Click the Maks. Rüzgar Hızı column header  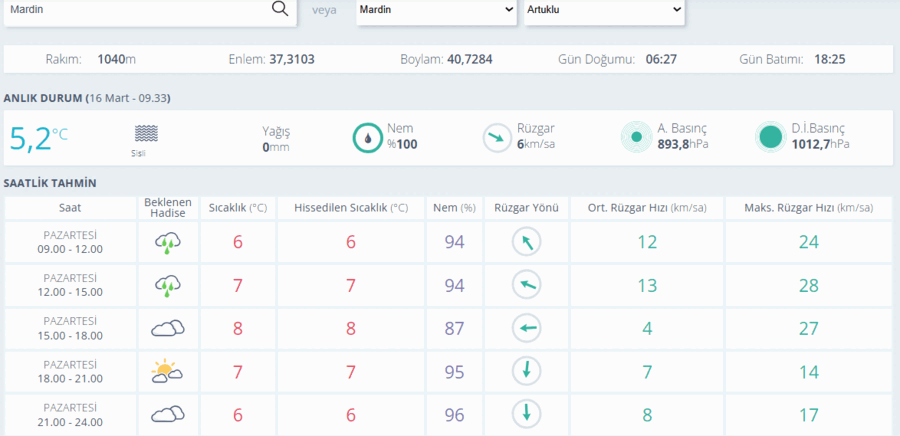pyautogui.click(x=809, y=208)
